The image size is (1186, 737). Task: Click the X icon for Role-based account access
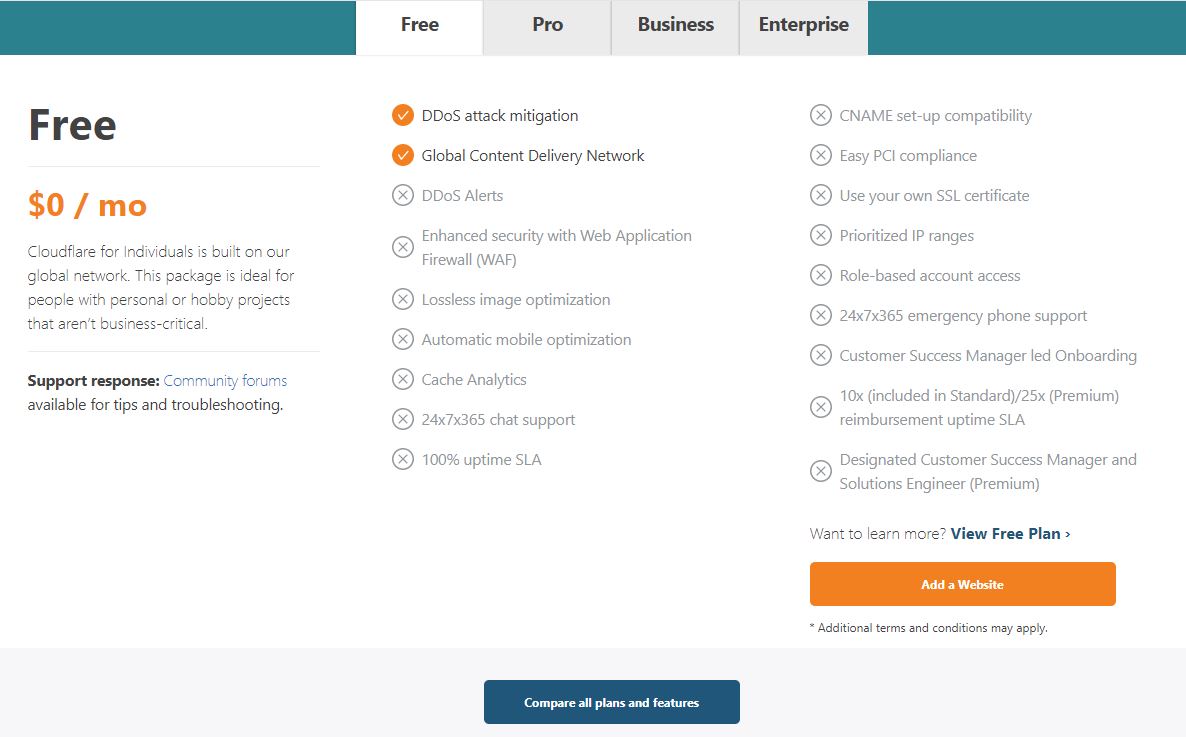point(821,276)
